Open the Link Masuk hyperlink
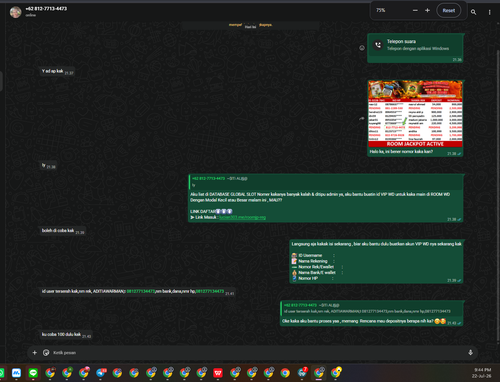Image resolution: width=500 pixels, height=382 pixels. [242, 217]
